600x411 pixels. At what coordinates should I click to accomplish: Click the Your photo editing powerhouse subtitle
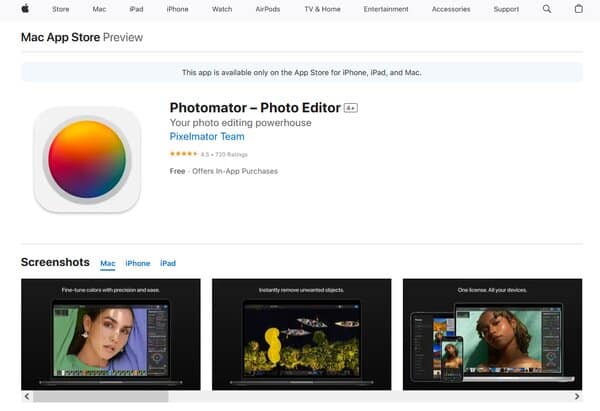tap(241, 123)
